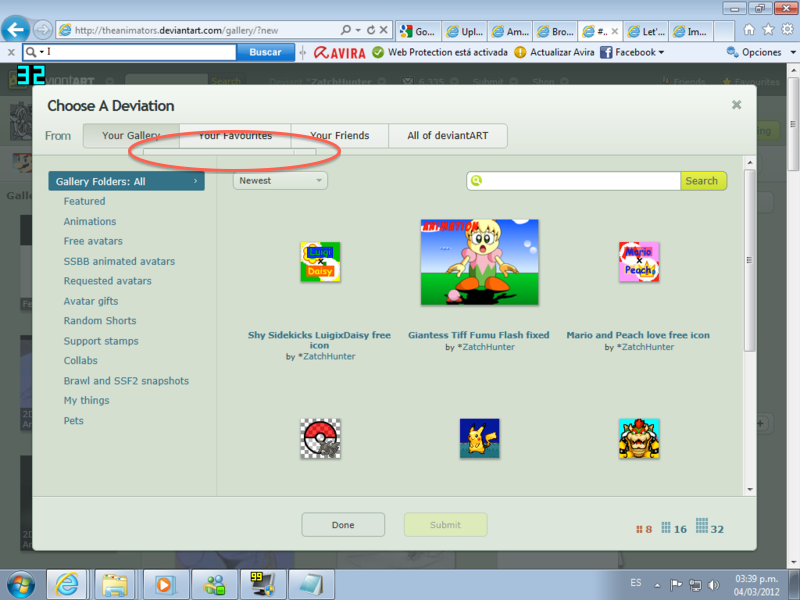Image resolution: width=800 pixels, height=600 pixels.
Task: Show hidden tray icons arrow
Action: 657,585
